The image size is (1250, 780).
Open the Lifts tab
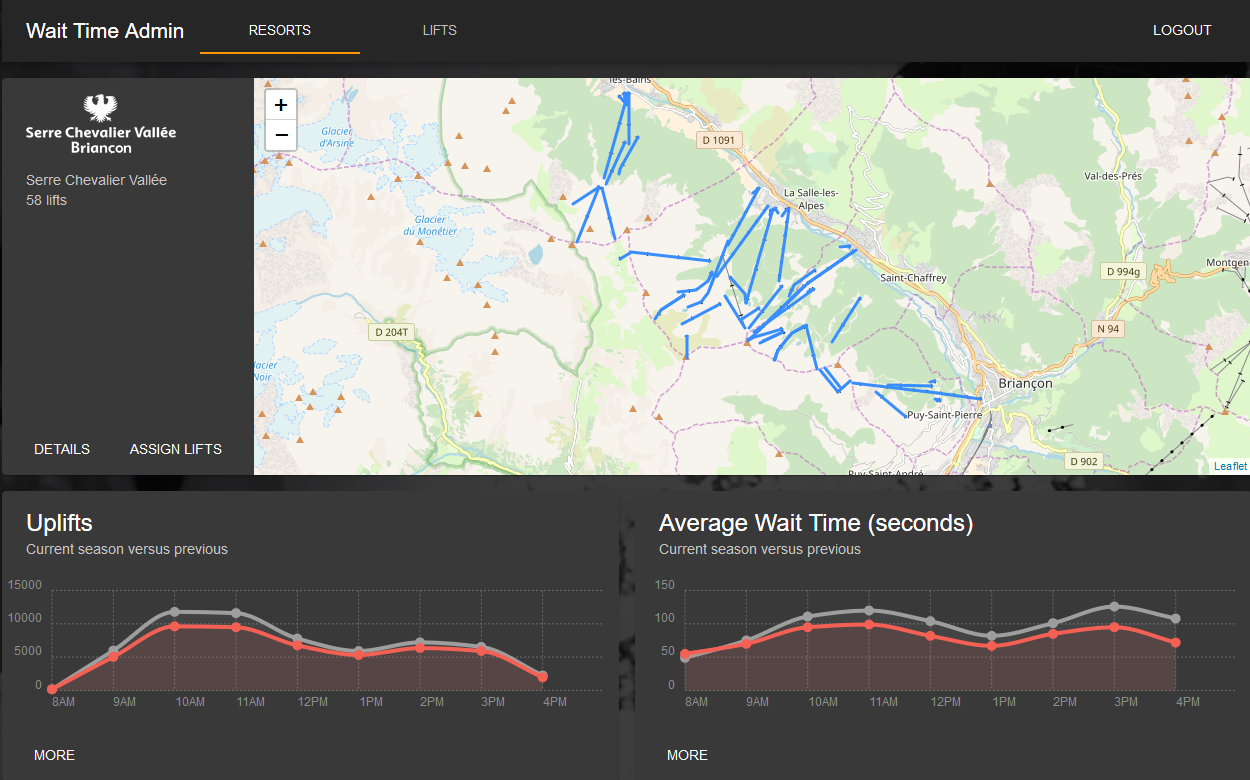pos(439,30)
